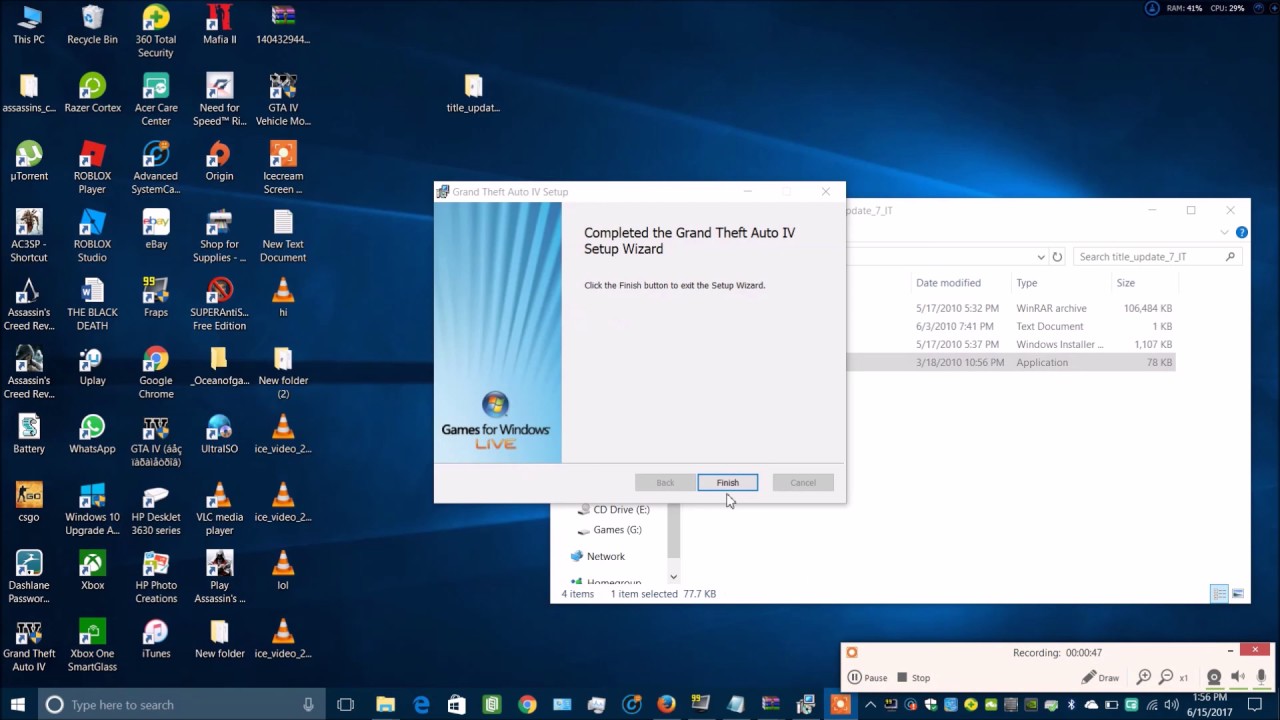Select the Xbox desktop icon
Viewport: 1280px width, 720px height.
pyautogui.click(x=92, y=569)
